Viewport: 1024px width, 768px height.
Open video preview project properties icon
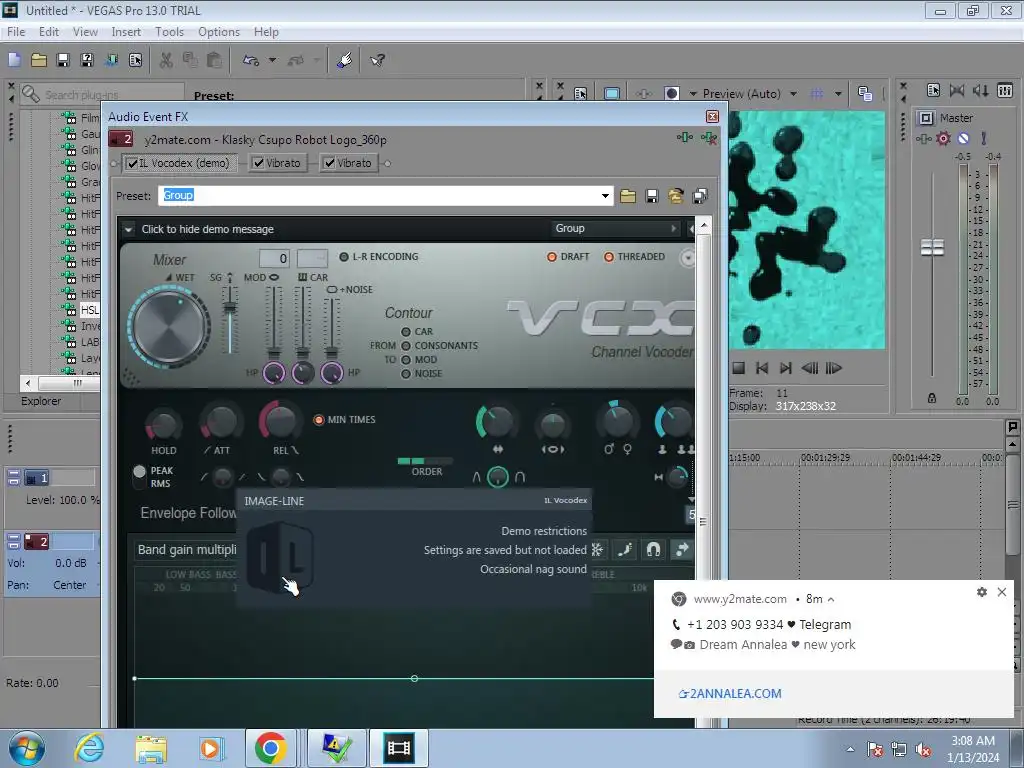tap(580, 93)
